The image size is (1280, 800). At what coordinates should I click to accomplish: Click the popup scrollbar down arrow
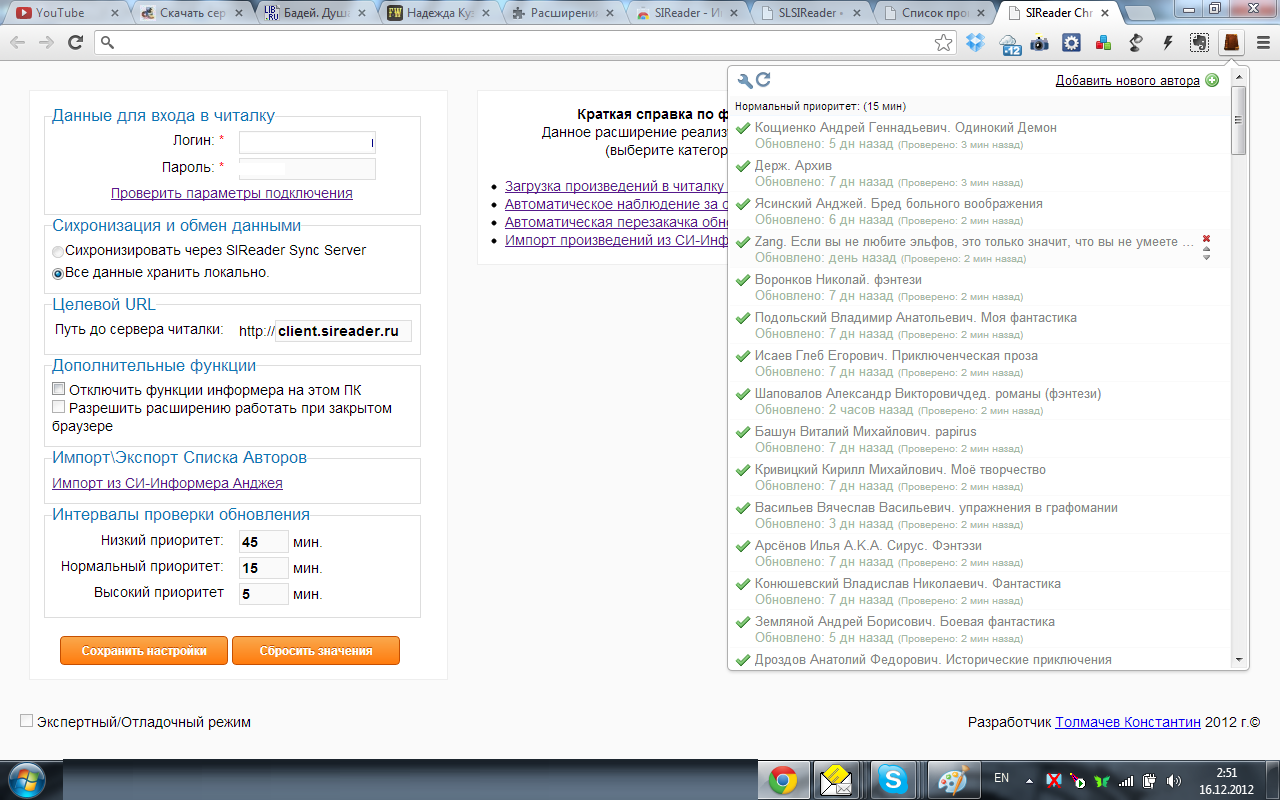pos(1239,660)
